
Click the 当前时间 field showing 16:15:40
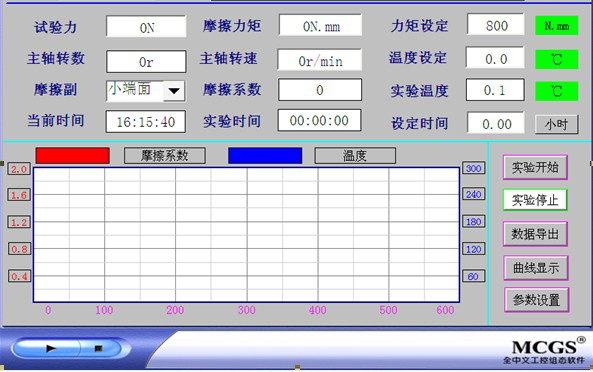click(146, 122)
